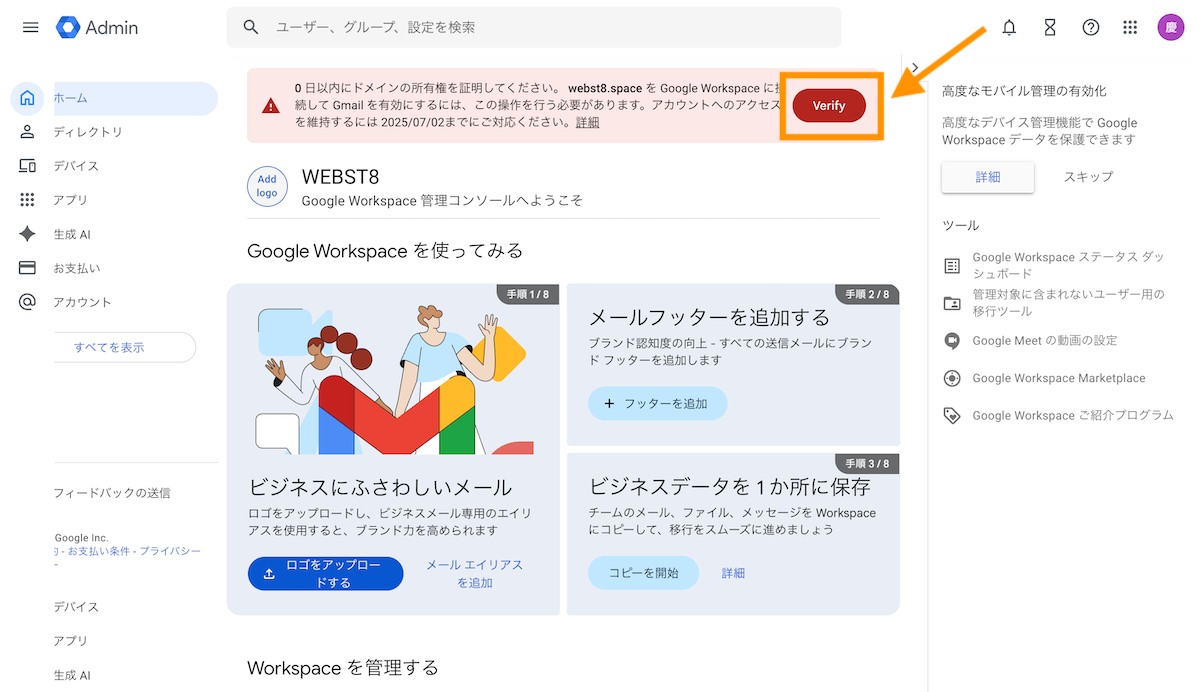Image resolution: width=1200 pixels, height=692 pixels.
Task: Click the ロゴをアップロードする button
Action: click(x=326, y=574)
